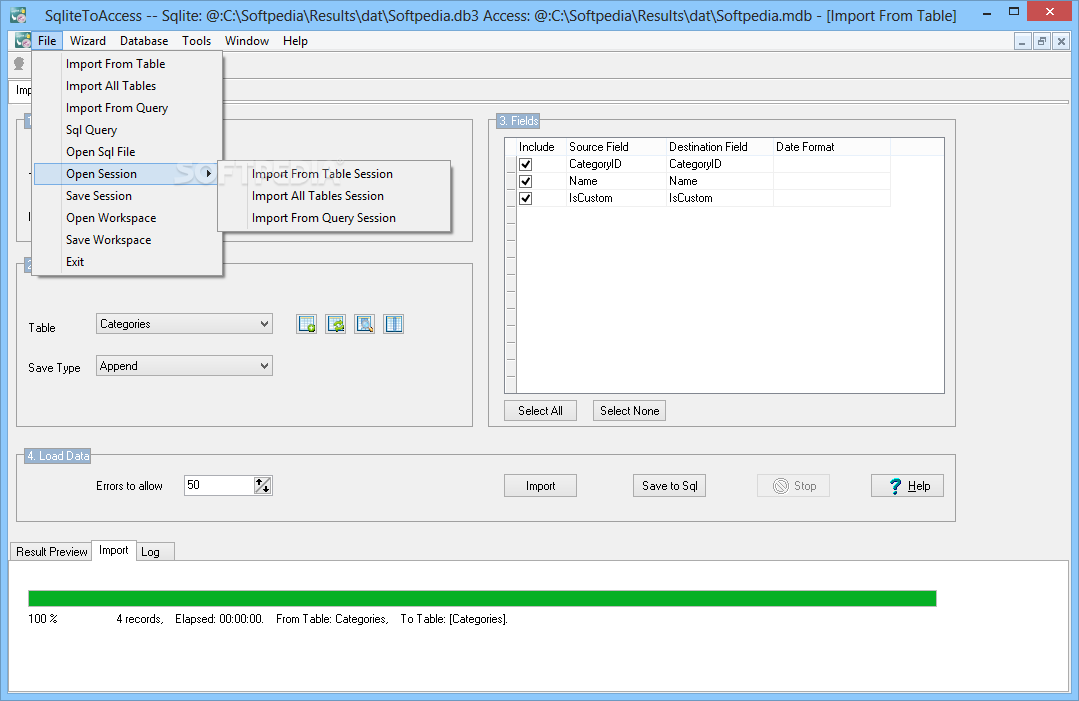Click the Source Field column header

pos(616,147)
